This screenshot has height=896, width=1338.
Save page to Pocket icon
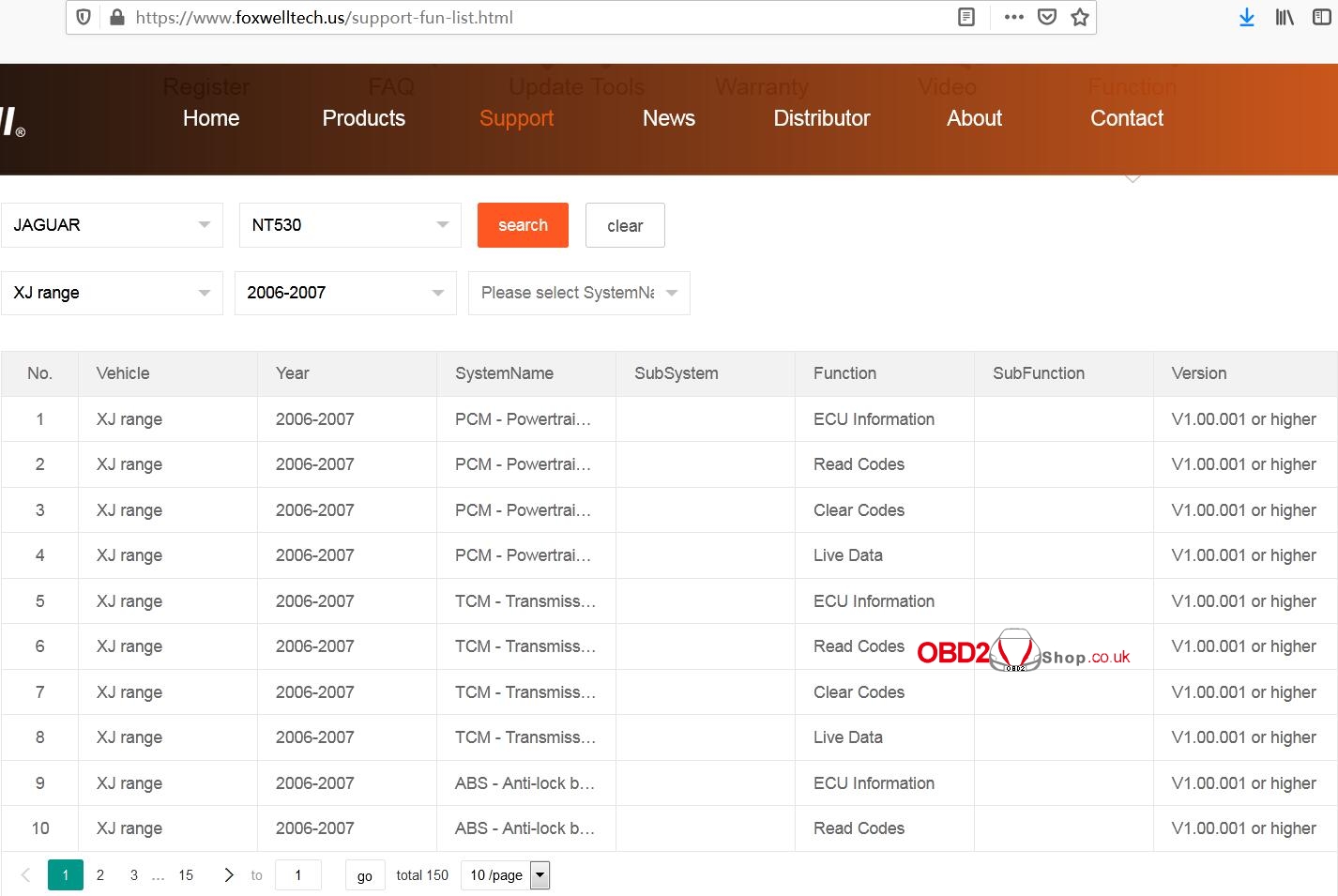[1047, 17]
